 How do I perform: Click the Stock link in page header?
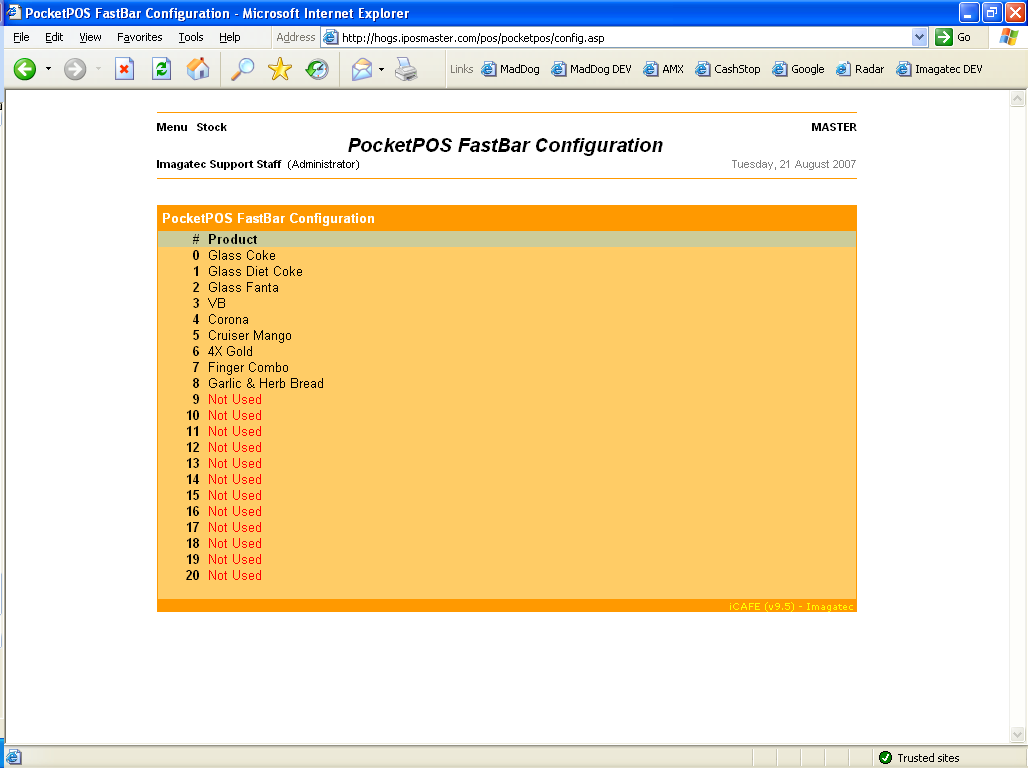[x=211, y=127]
